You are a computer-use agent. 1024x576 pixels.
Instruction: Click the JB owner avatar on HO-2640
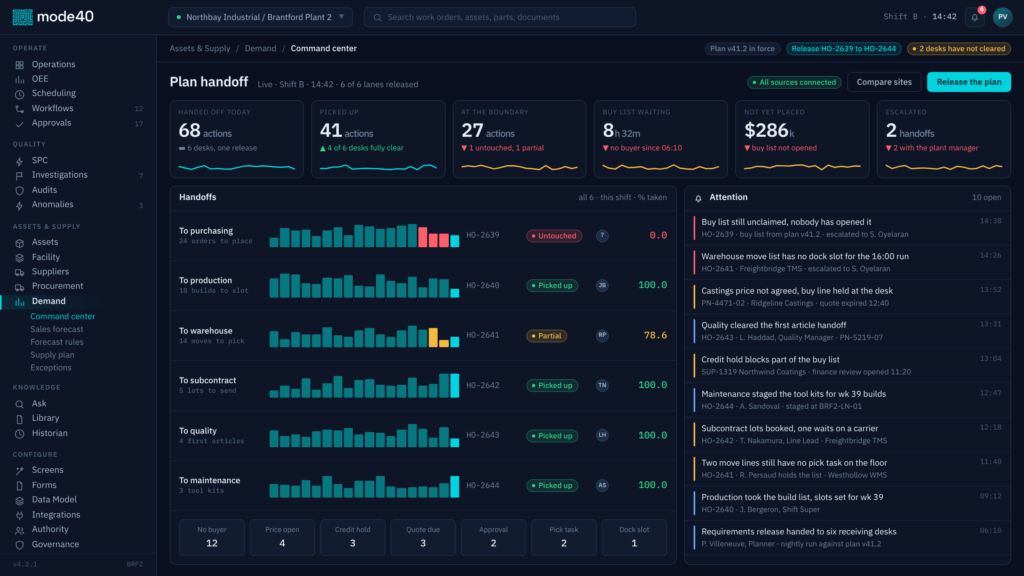(602, 285)
